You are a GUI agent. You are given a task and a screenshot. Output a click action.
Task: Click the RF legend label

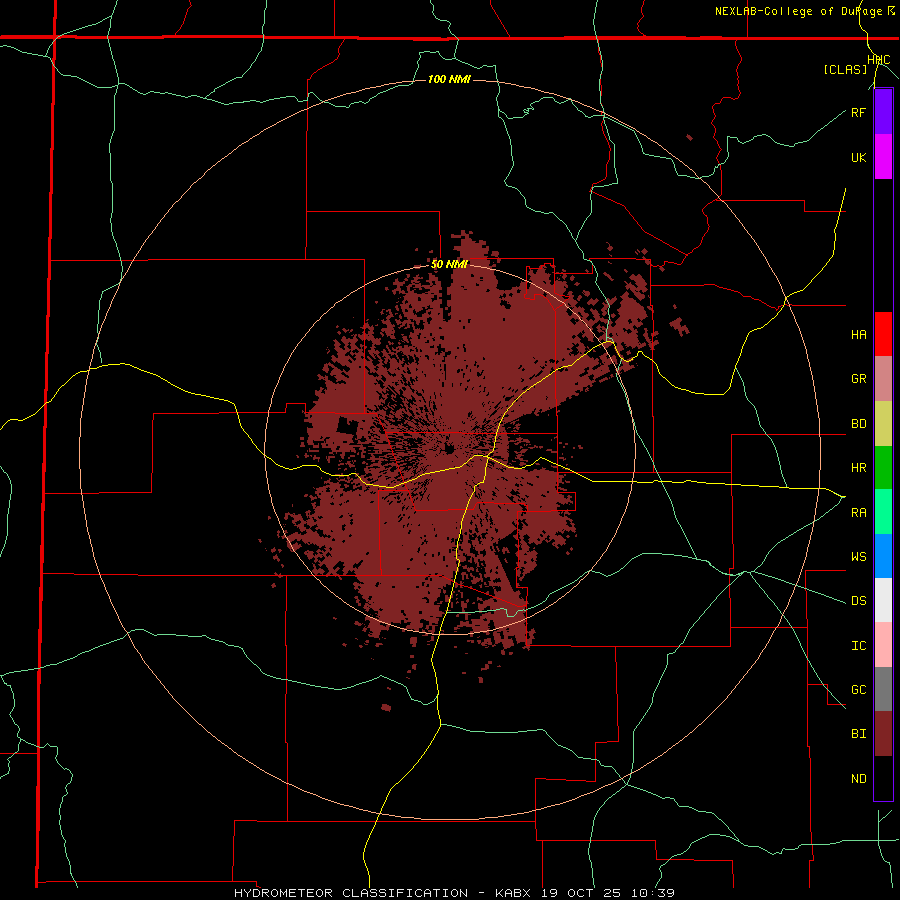tap(858, 112)
